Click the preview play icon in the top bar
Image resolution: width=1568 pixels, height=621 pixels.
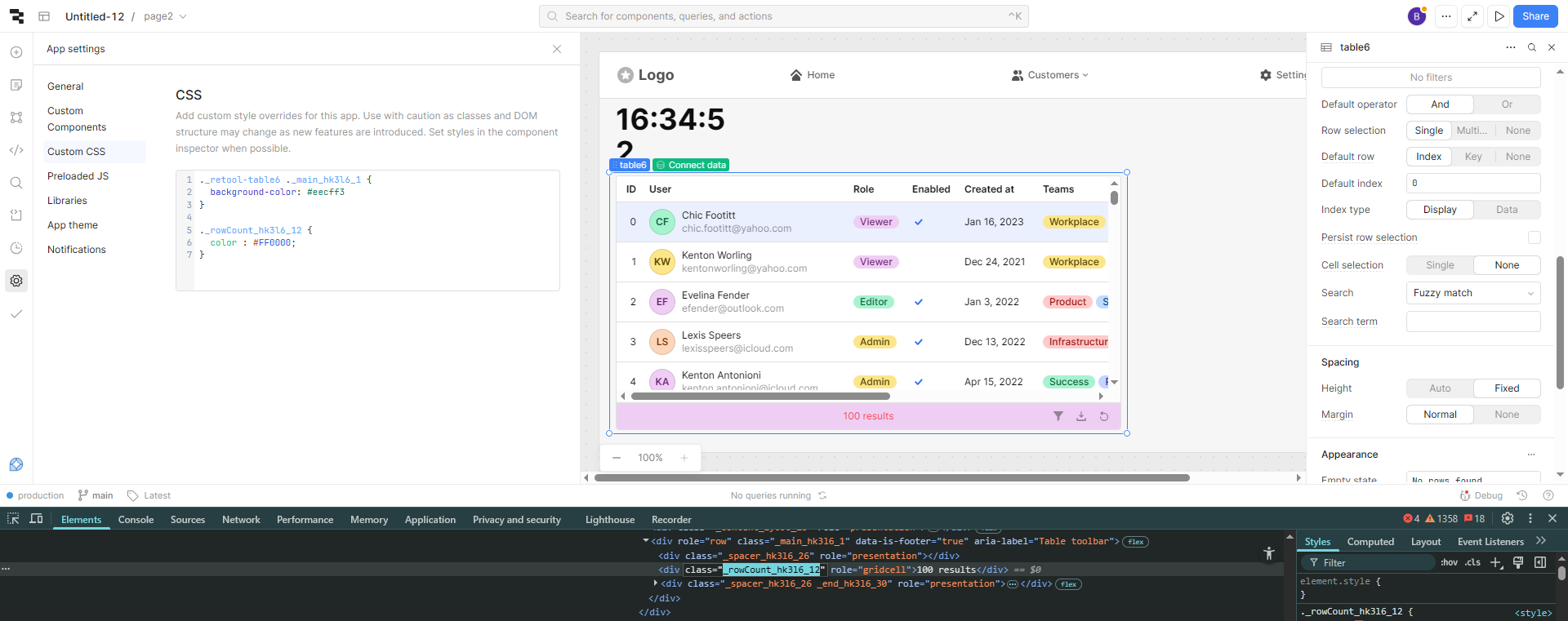(1499, 16)
